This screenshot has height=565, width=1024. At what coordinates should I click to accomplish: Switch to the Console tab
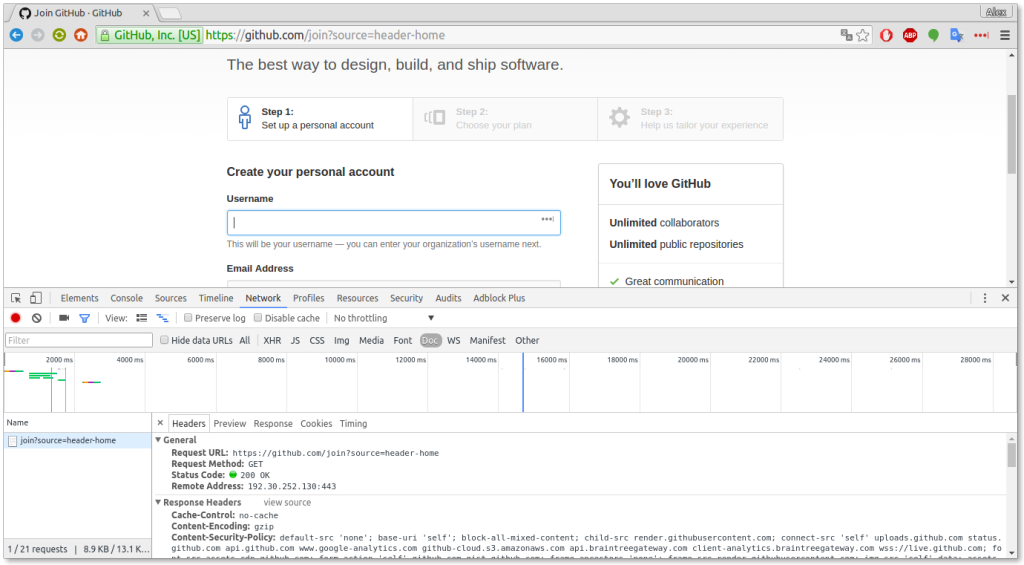coord(127,298)
